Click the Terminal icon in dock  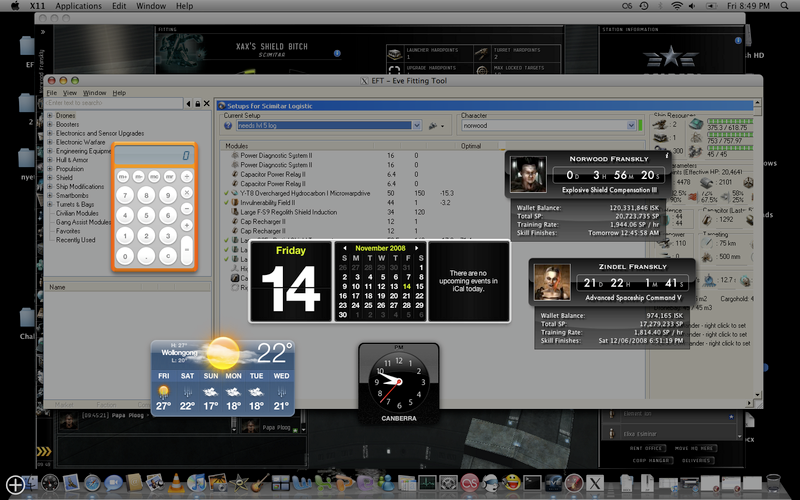coord(532,482)
